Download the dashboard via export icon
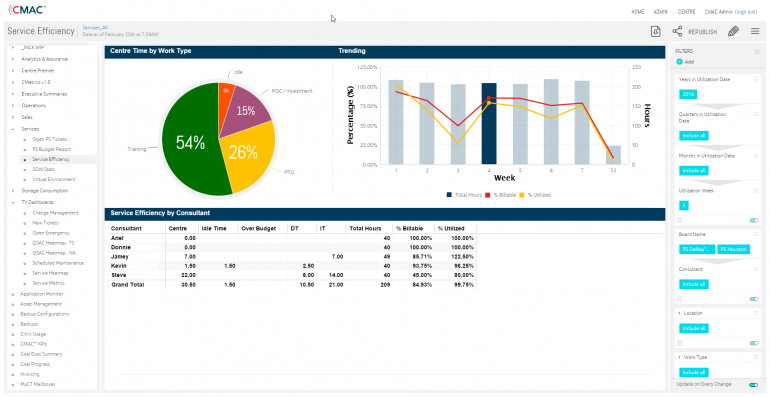This screenshot has width=770, height=397. point(656,31)
